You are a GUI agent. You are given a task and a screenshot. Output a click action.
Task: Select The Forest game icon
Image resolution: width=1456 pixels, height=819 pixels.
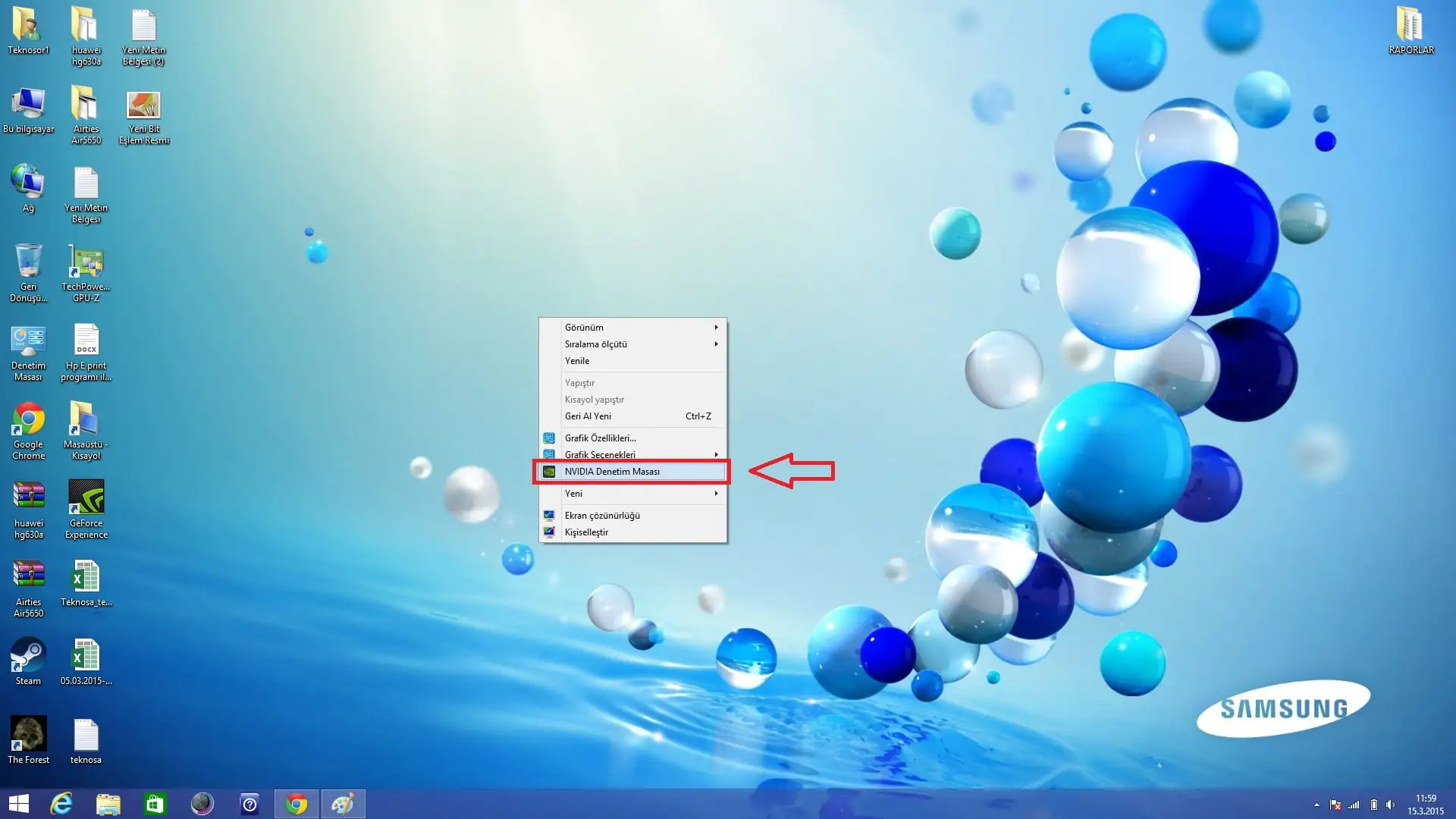[28, 736]
